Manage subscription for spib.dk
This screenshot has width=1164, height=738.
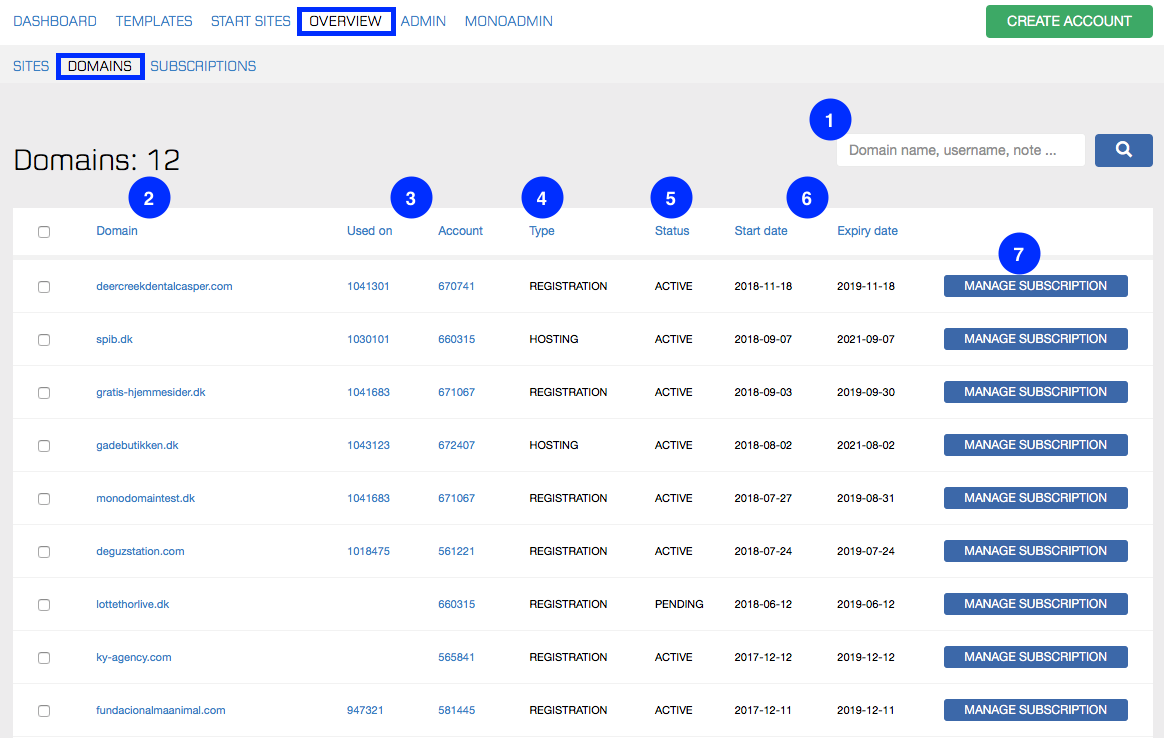point(1036,339)
